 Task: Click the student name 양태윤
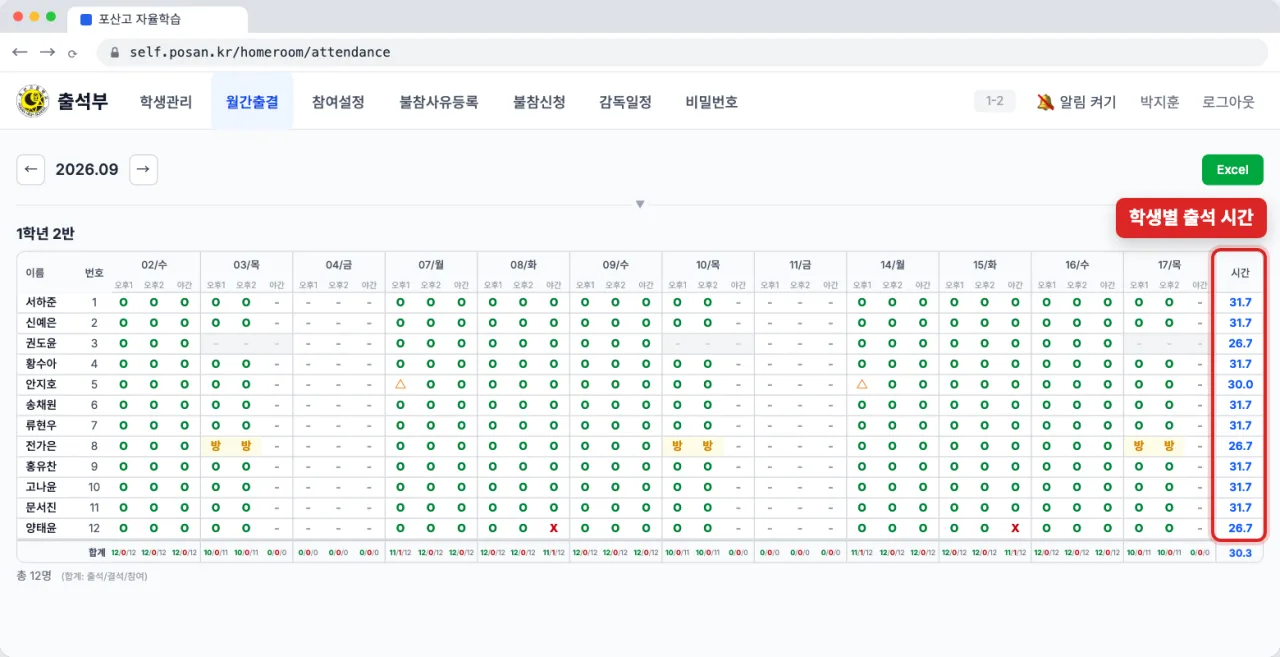41,528
